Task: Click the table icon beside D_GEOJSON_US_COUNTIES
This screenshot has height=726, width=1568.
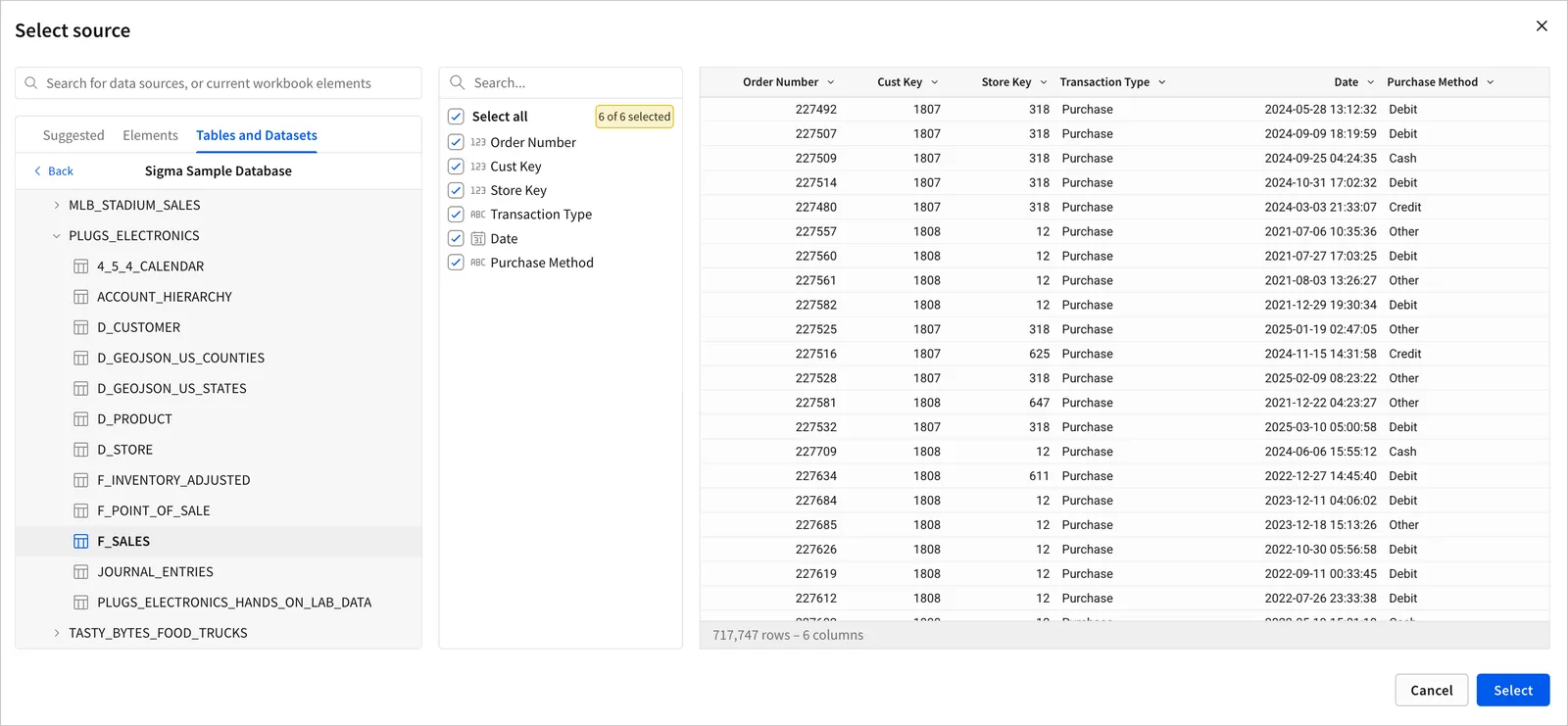Action: point(81,359)
